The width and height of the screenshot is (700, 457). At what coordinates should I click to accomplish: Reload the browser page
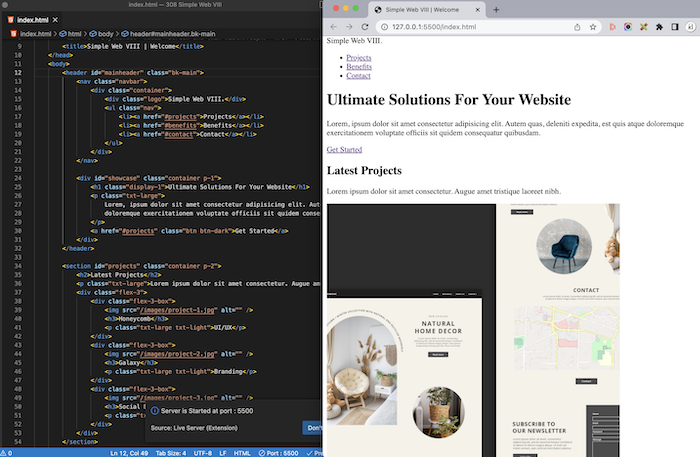coord(365,27)
